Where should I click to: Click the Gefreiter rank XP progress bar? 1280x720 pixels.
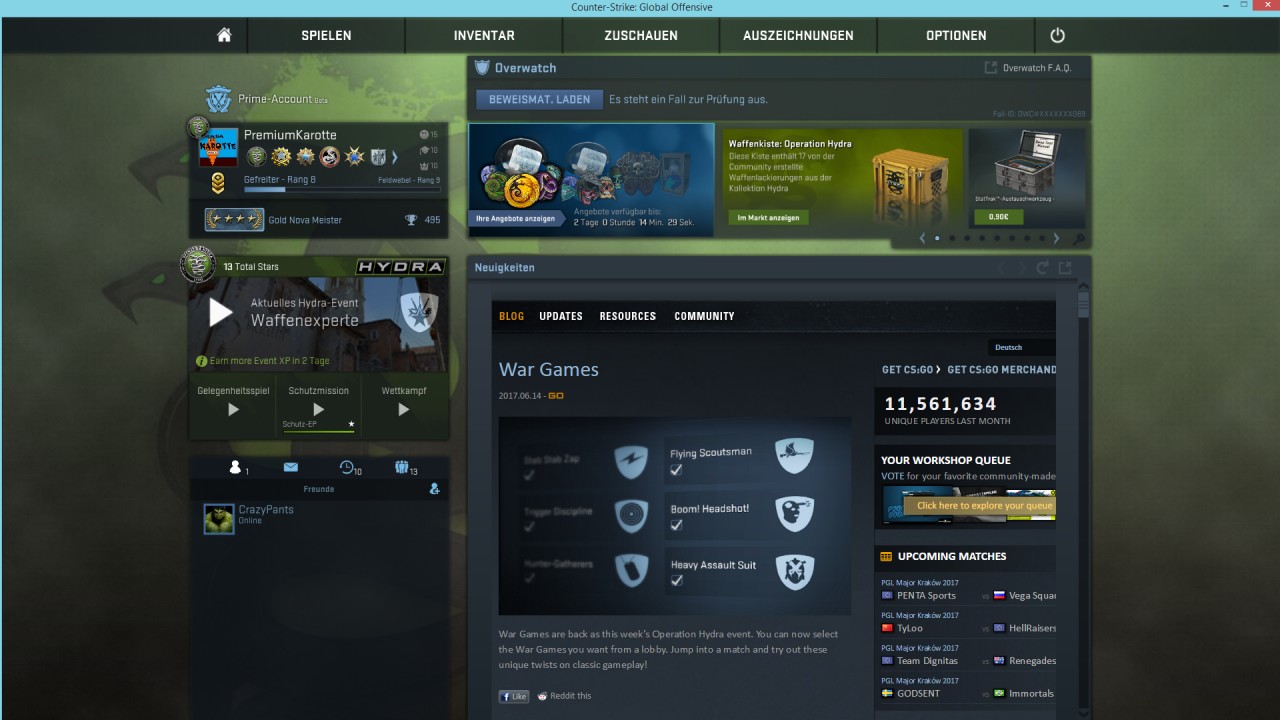point(341,189)
